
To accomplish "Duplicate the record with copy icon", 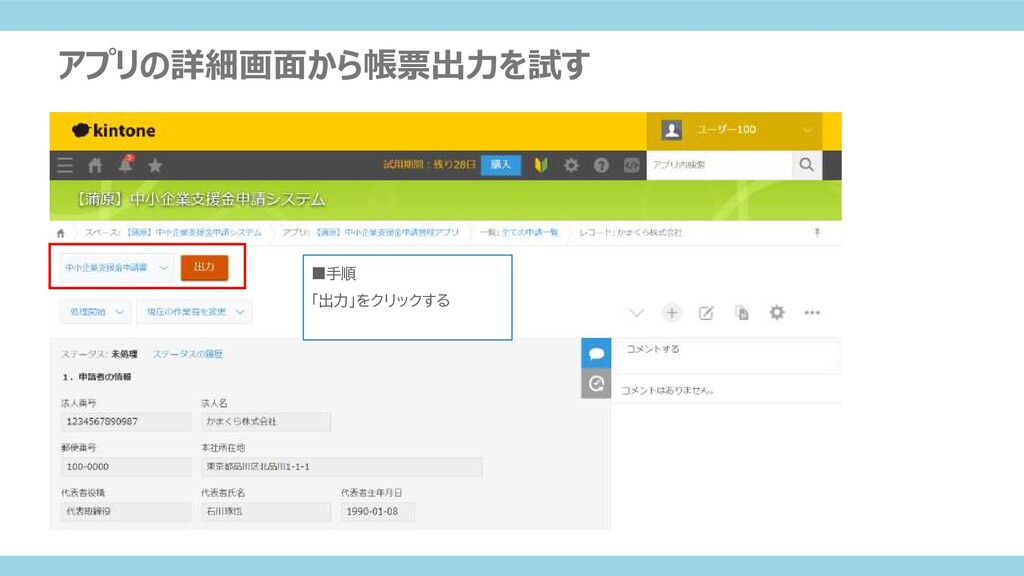I will tap(741, 313).
